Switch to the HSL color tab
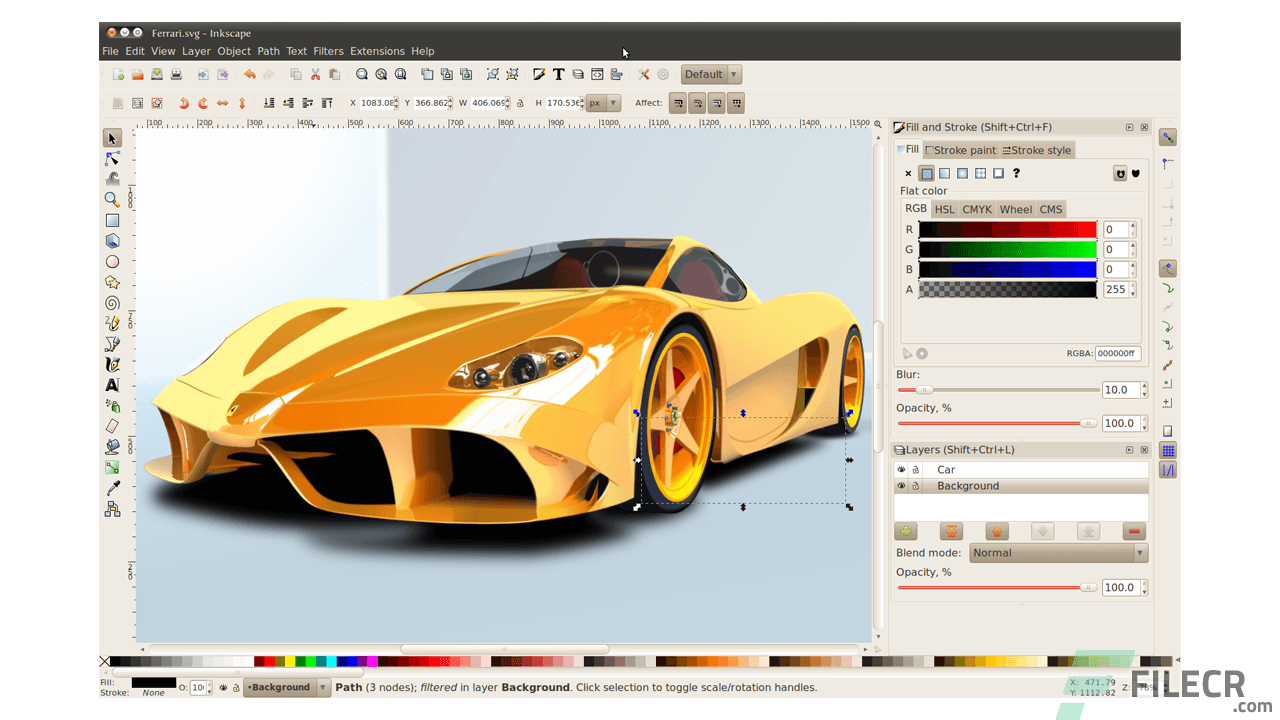The width and height of the screenshot is (1280, 720). 945,209
